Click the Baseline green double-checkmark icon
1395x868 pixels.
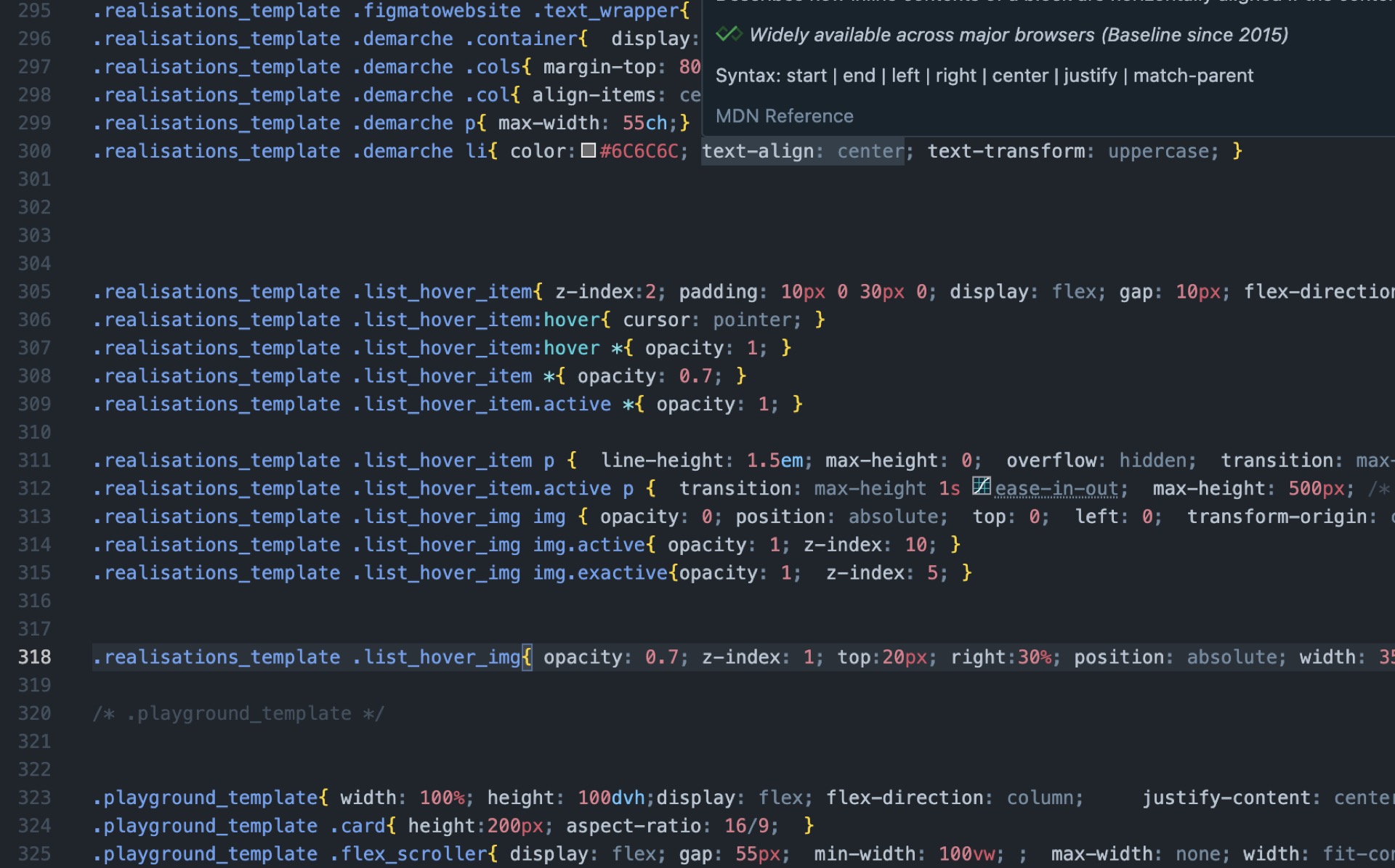point(729,33)
